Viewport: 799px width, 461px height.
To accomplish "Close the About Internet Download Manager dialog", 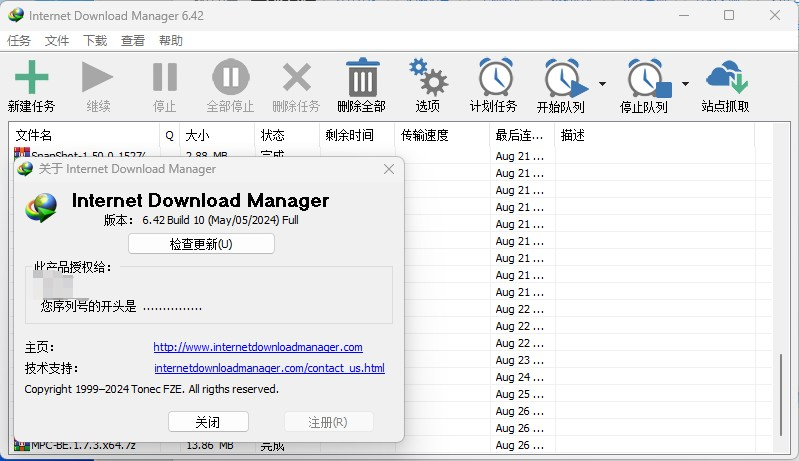I will click(389, 170).
